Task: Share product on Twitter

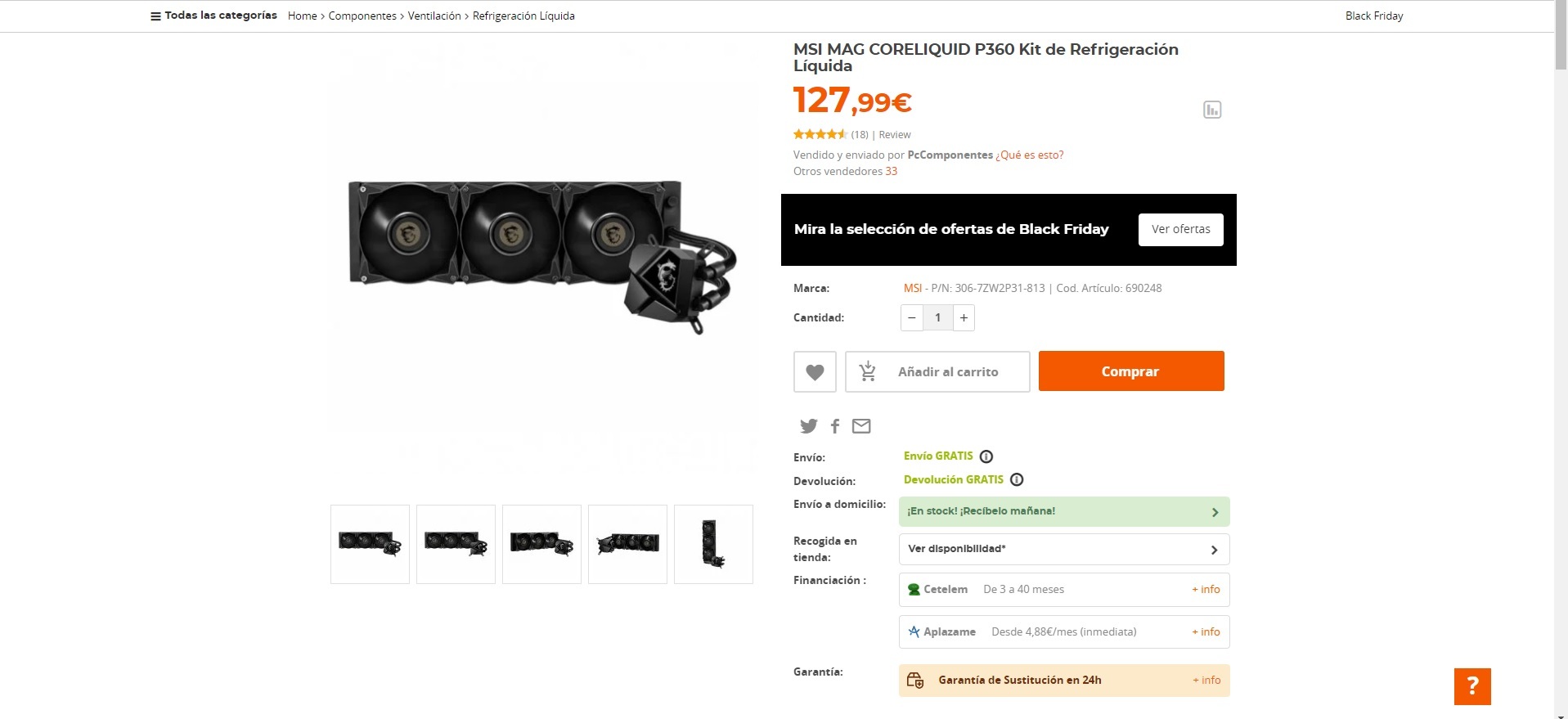Action: (809, 426)
